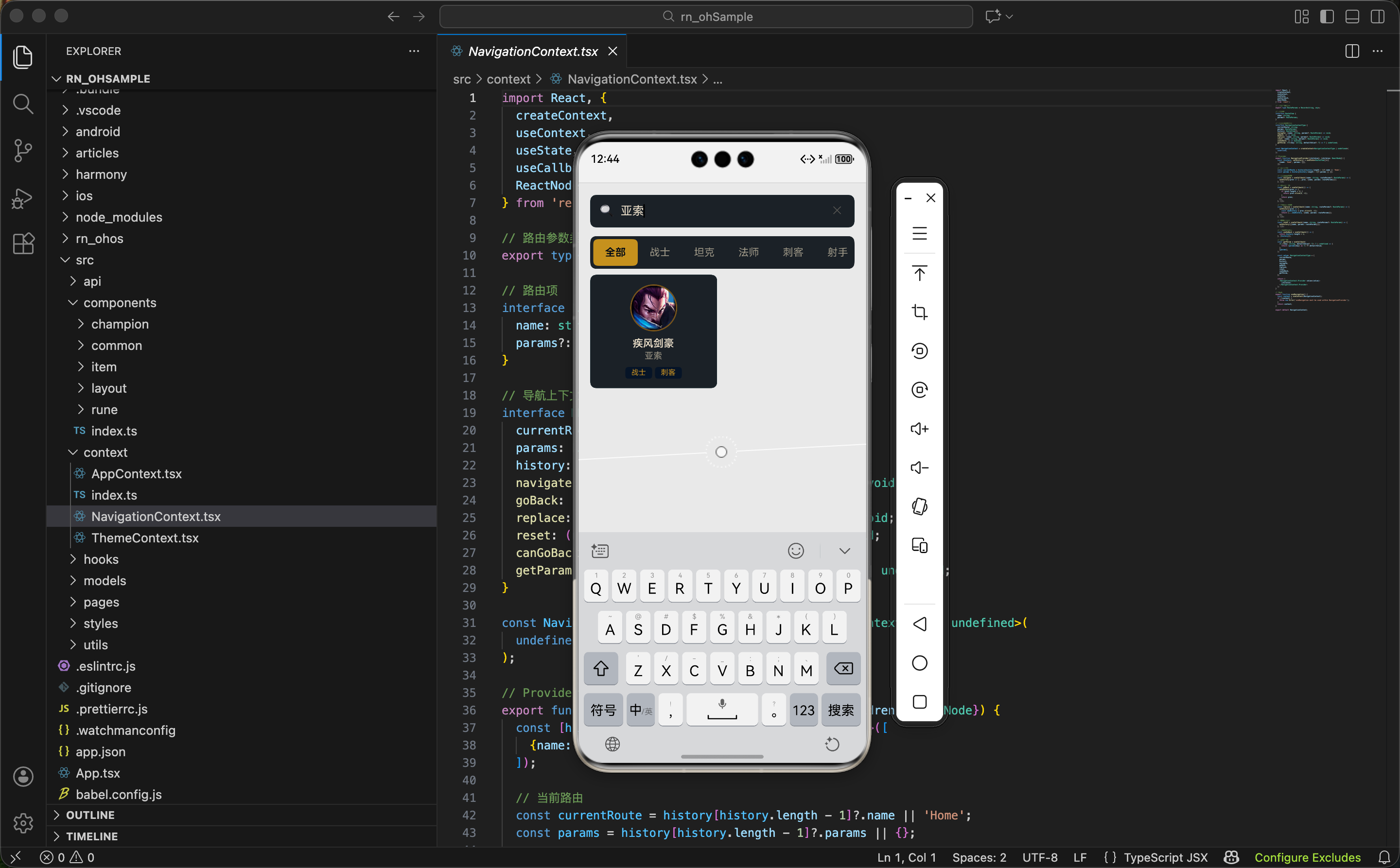The height and width of the screenshot is (868, 1400).
Task: Open notifications bell in status bar
Action: point(1384,857)
